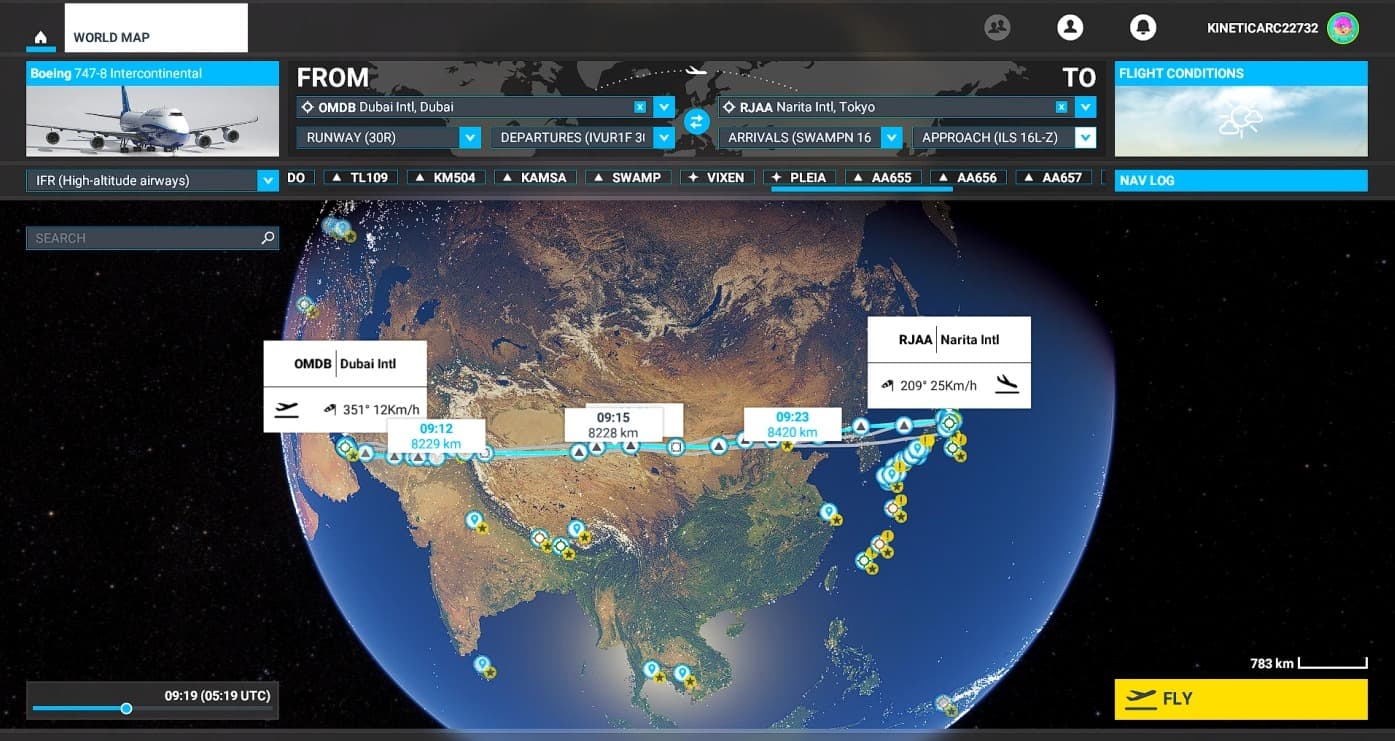
Task: Expand the RUNWAY (30R) dropdown
Action: [470, 138]
